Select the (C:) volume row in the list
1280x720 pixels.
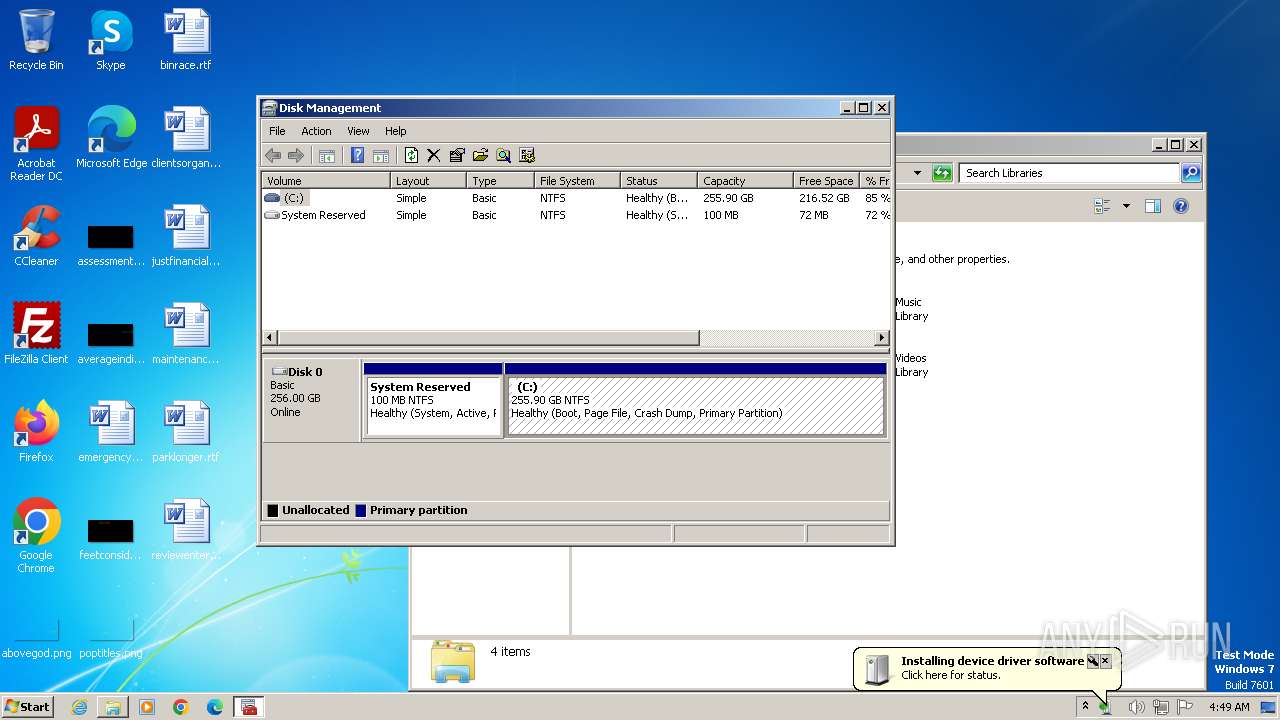(x=576, y=198)
